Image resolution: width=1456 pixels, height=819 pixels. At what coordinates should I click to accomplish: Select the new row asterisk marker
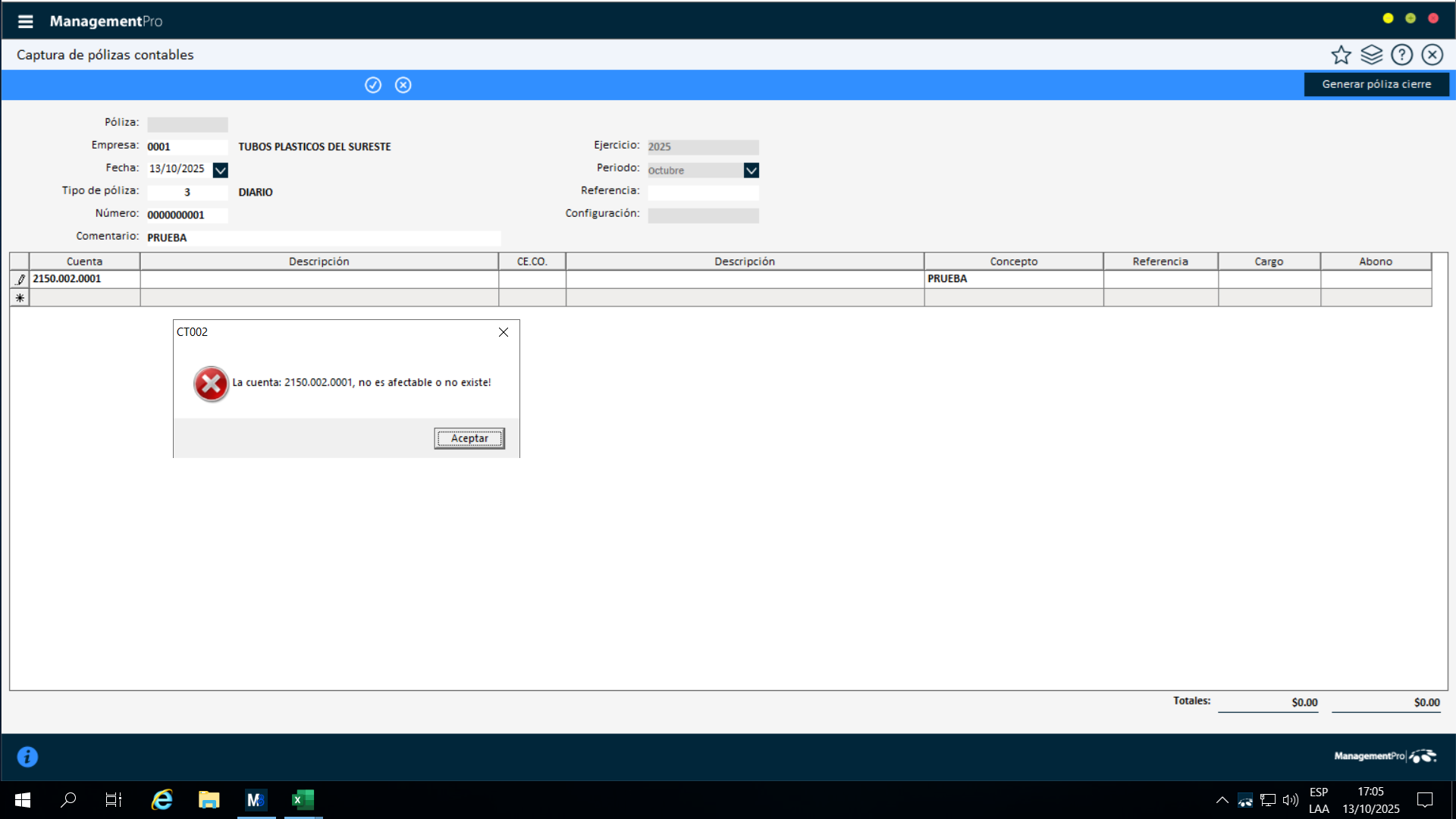click(20, 298)
